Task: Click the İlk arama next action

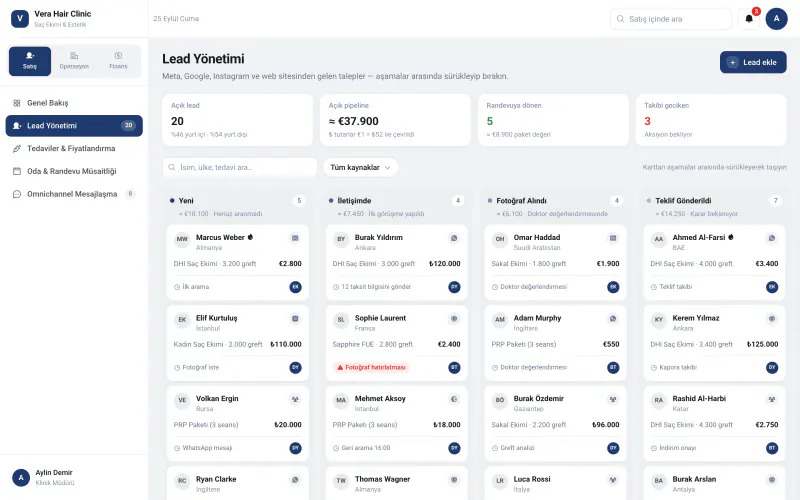Action: (x=192, y=287)
